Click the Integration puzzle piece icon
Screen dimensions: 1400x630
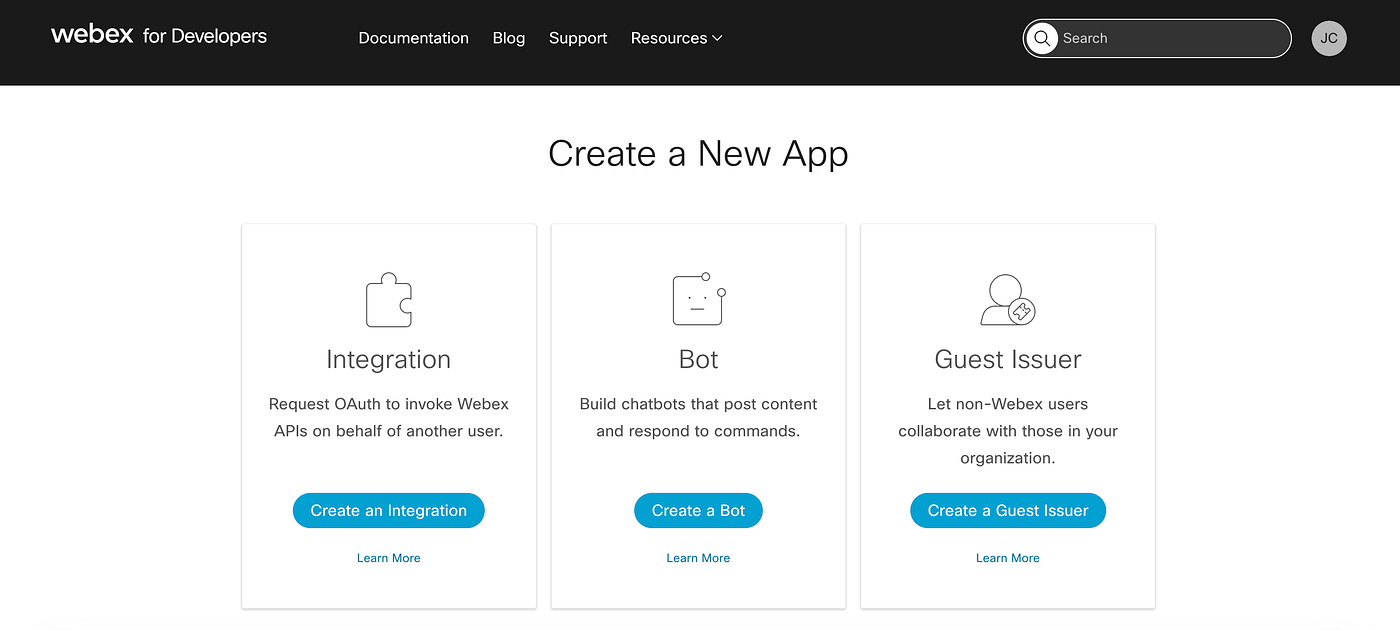pos(389,300)
